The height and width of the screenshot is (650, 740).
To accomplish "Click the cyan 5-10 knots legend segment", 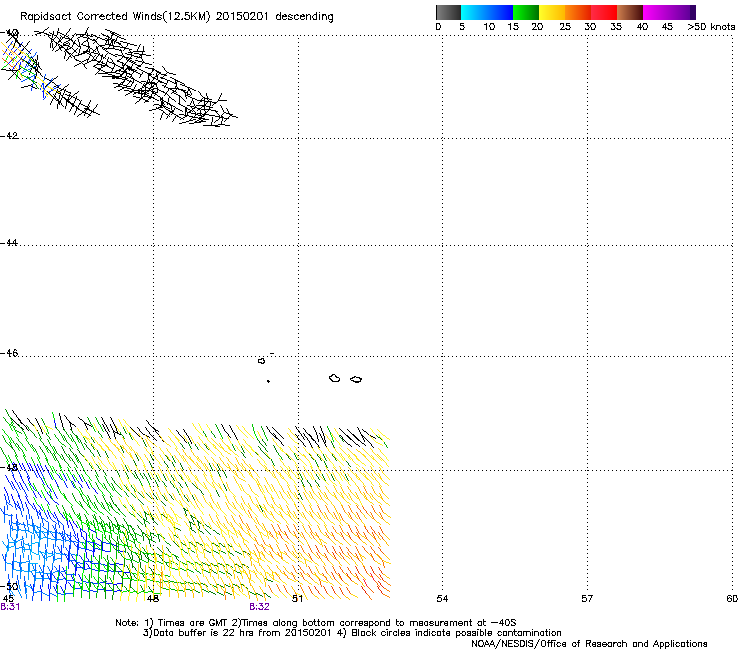I will click(474, 12).
